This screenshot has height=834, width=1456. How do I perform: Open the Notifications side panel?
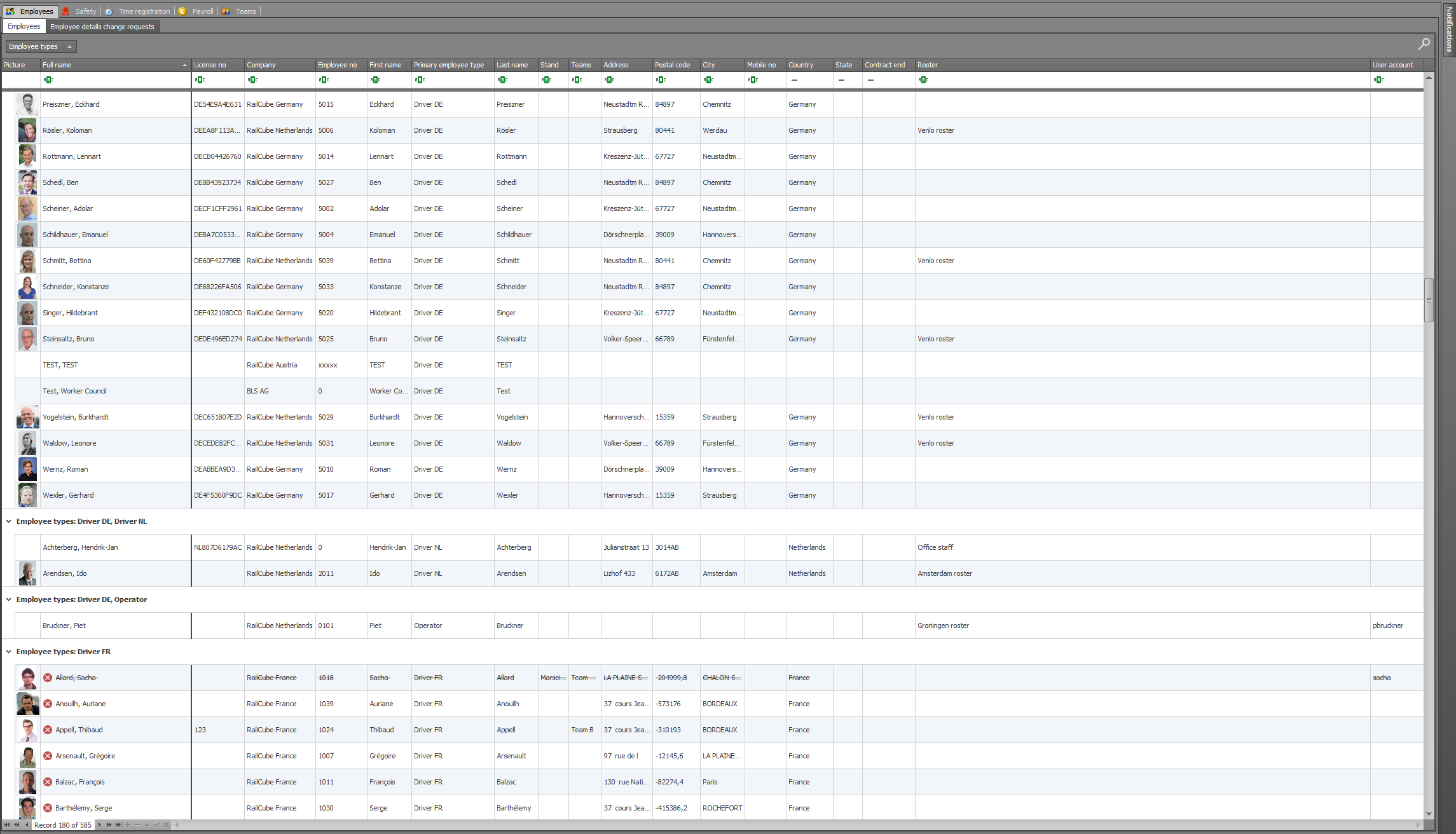pyautogui.click(x=1449, y=30)
